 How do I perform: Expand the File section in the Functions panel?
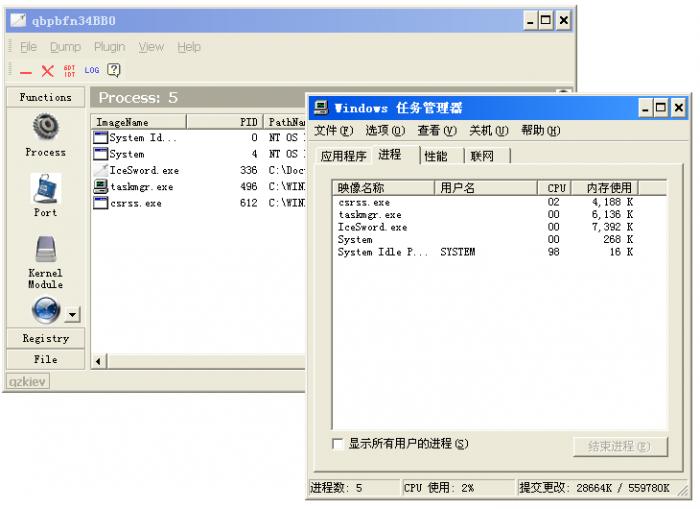click(x=45, y=359)
